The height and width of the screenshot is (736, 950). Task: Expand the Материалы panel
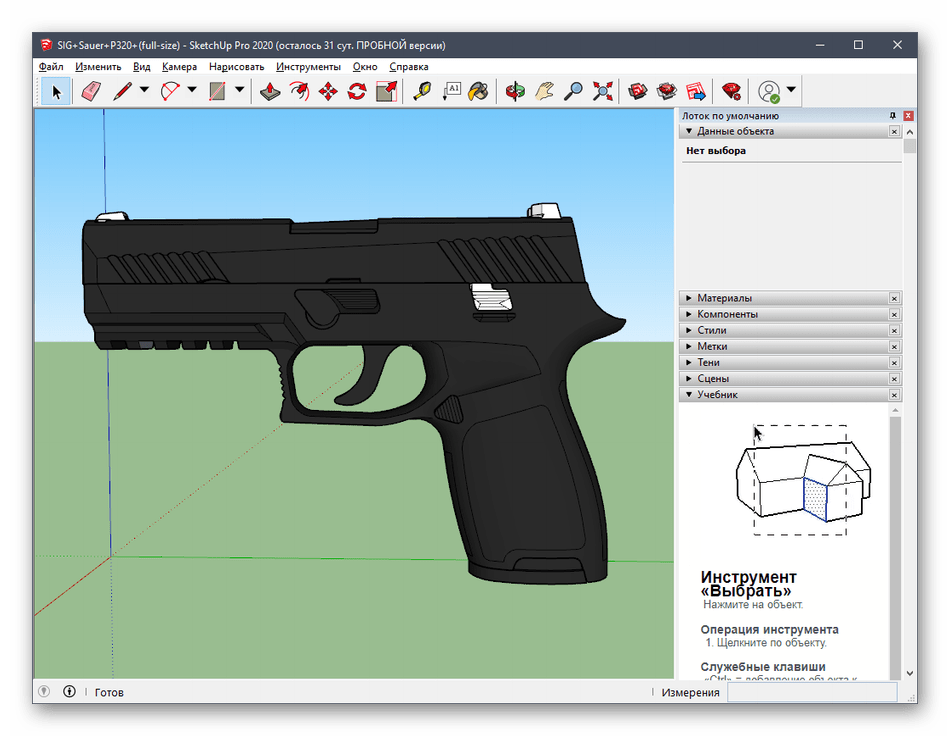725,298
